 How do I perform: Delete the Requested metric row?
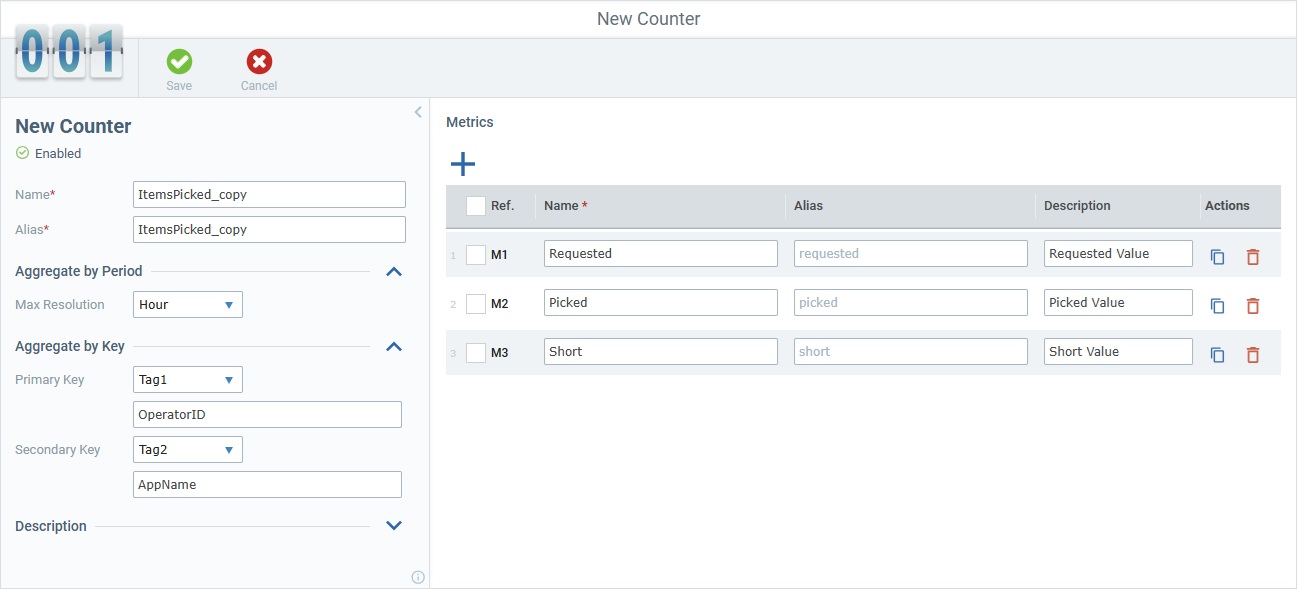(1252, 257)
